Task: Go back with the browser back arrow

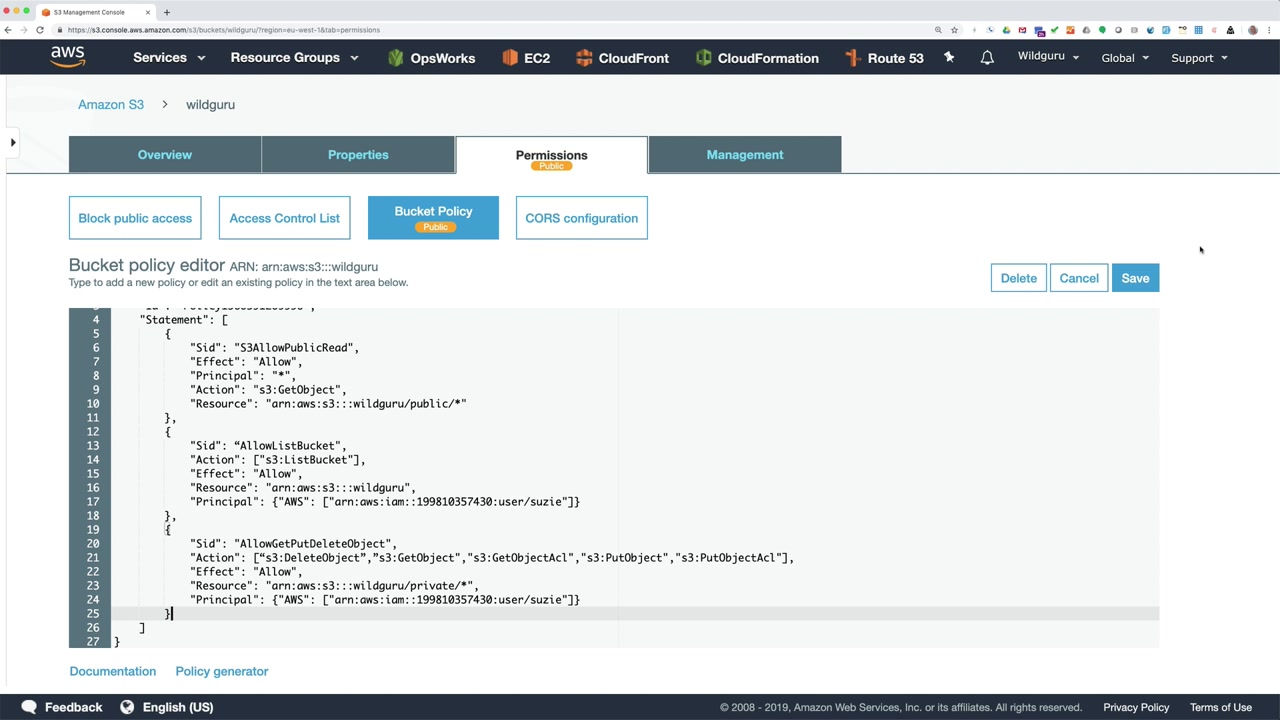Action: (8, 30)
